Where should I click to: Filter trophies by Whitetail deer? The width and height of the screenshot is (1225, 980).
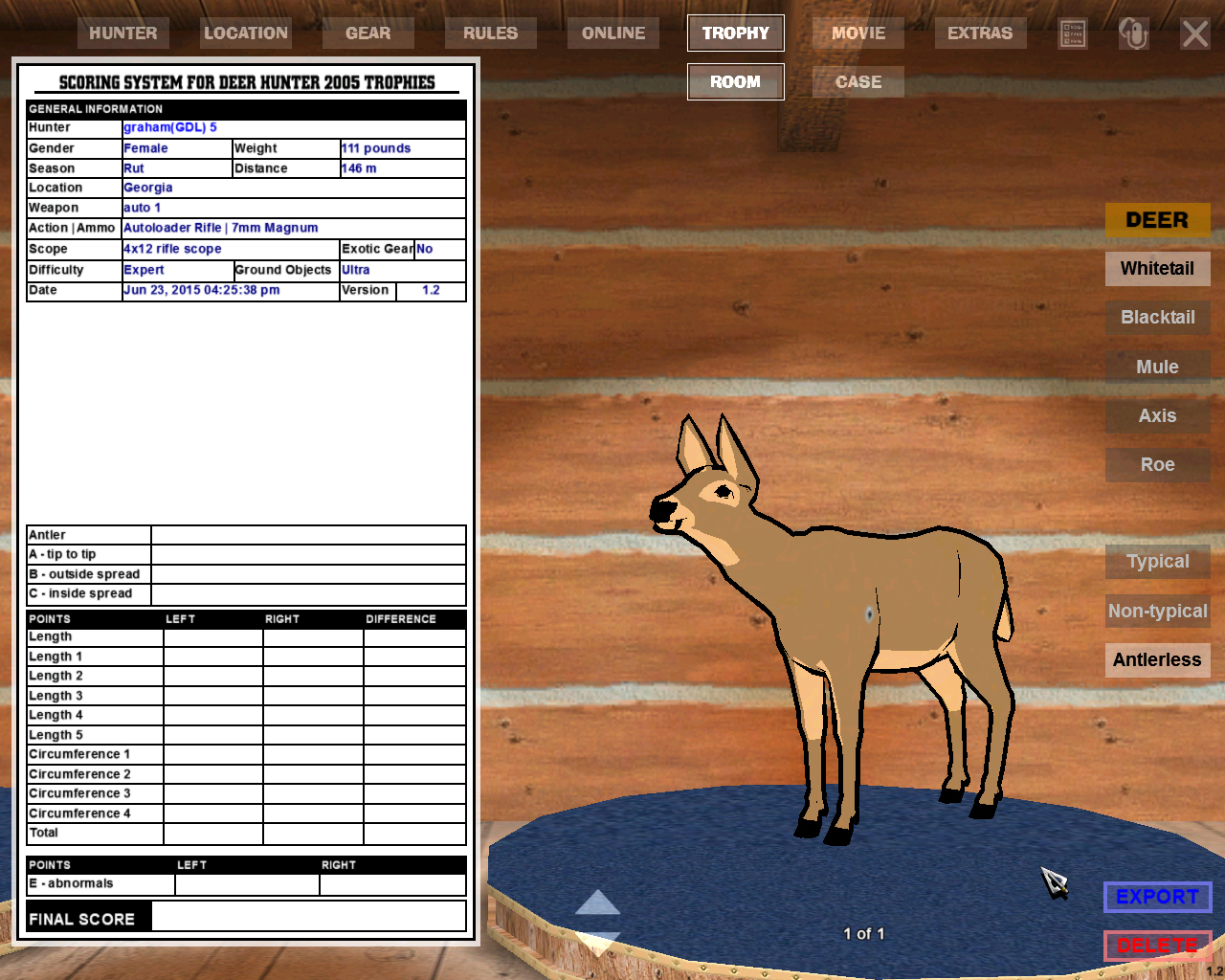pyautogui.click(x=1157, y=269)
